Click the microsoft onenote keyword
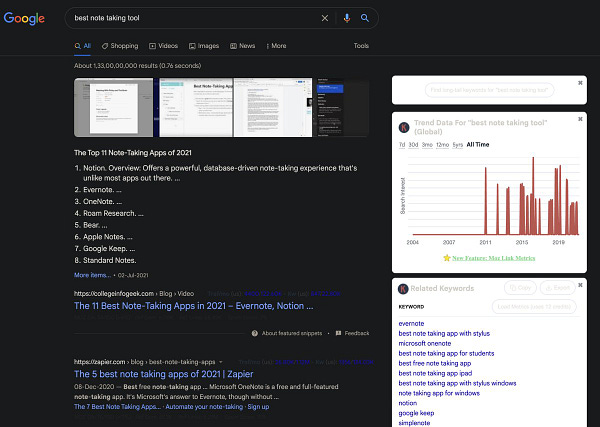Viewport: 600px width, 427px height. [x=425, y=344]
